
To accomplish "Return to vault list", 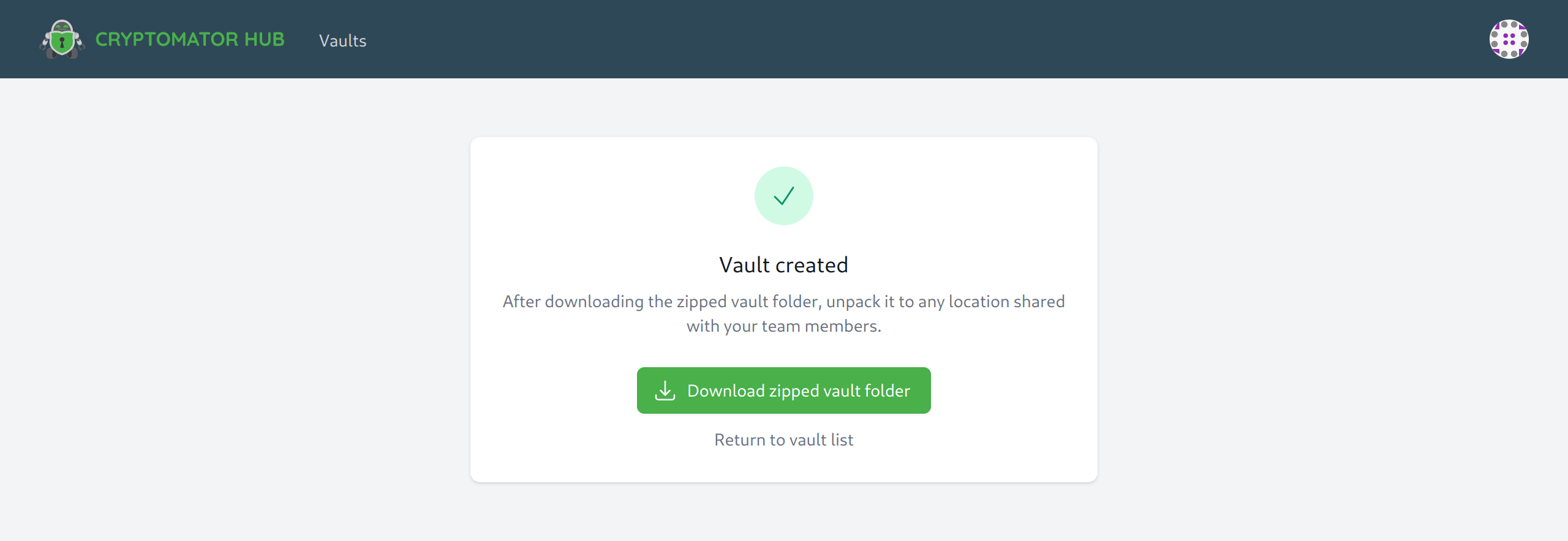I will click(783, 439).
